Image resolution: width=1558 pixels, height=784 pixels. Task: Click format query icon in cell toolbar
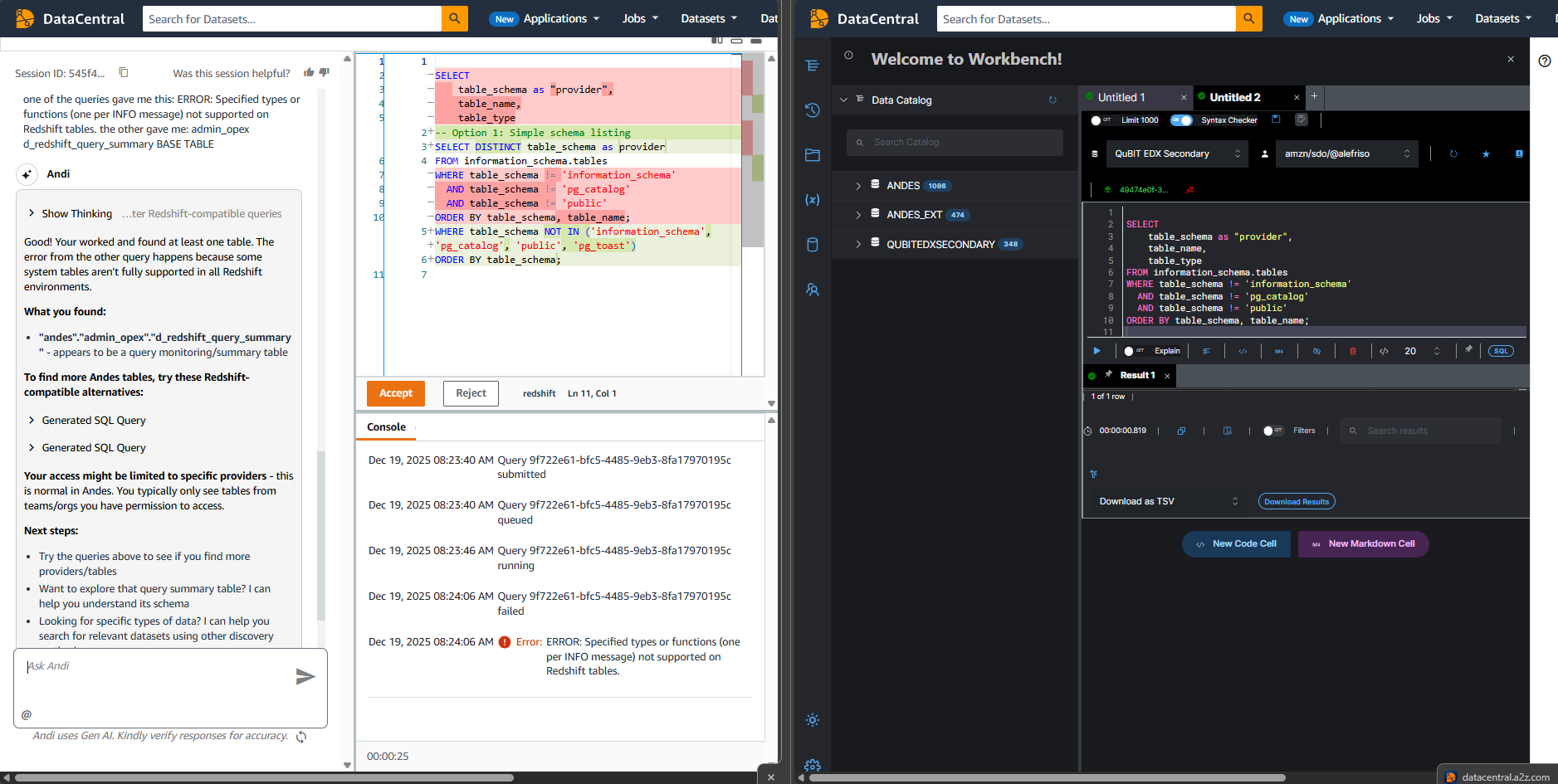[x=1206, y=351]
